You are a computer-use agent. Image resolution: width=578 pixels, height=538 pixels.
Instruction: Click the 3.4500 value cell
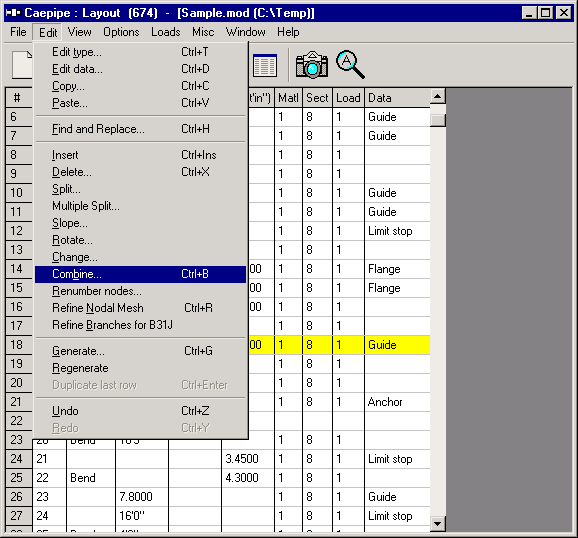click(x=248, y=459)
